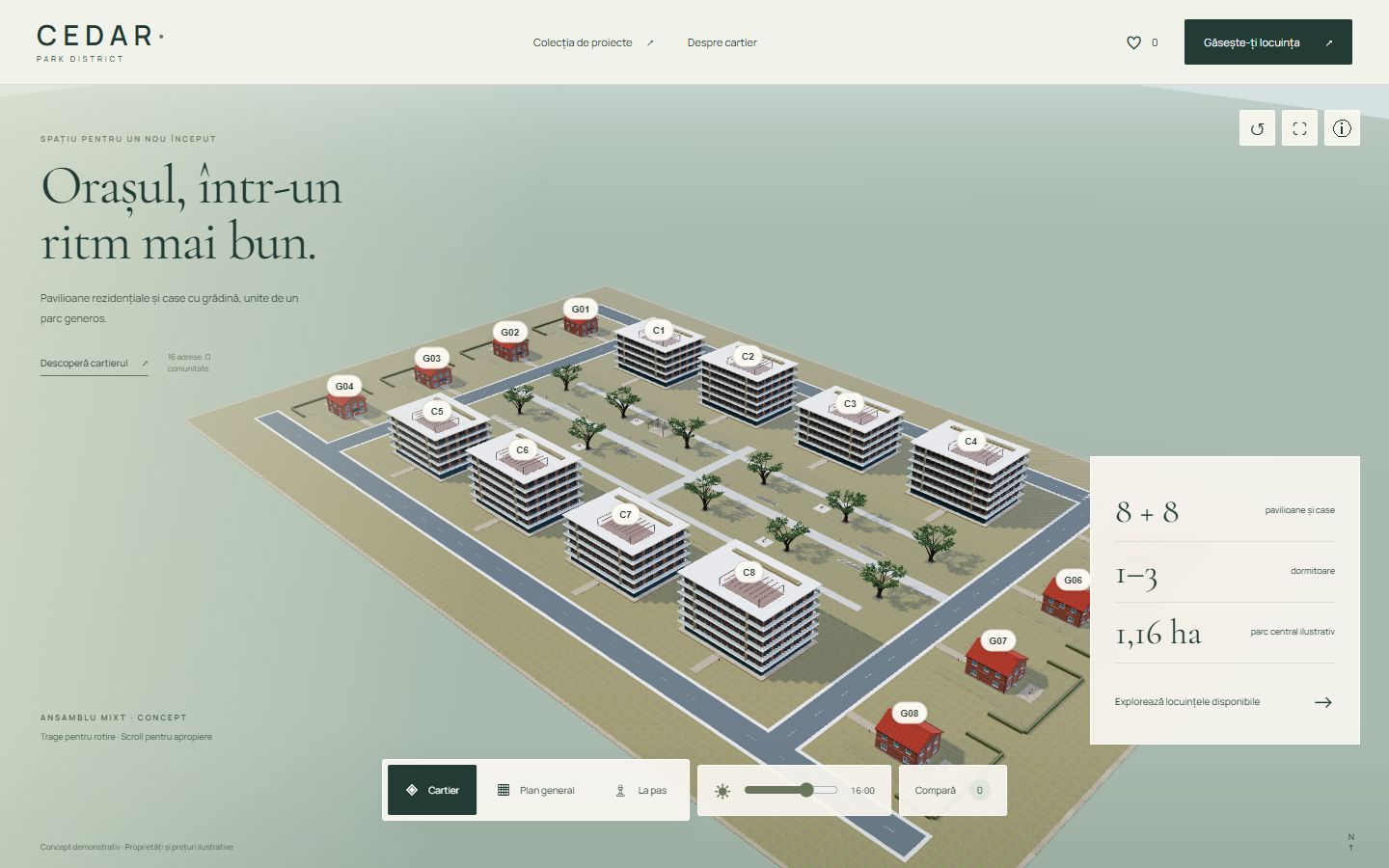The width and height of the screenshot is (1389, 868).
Task: Select the G08 house marker
Action: (909, 713)
